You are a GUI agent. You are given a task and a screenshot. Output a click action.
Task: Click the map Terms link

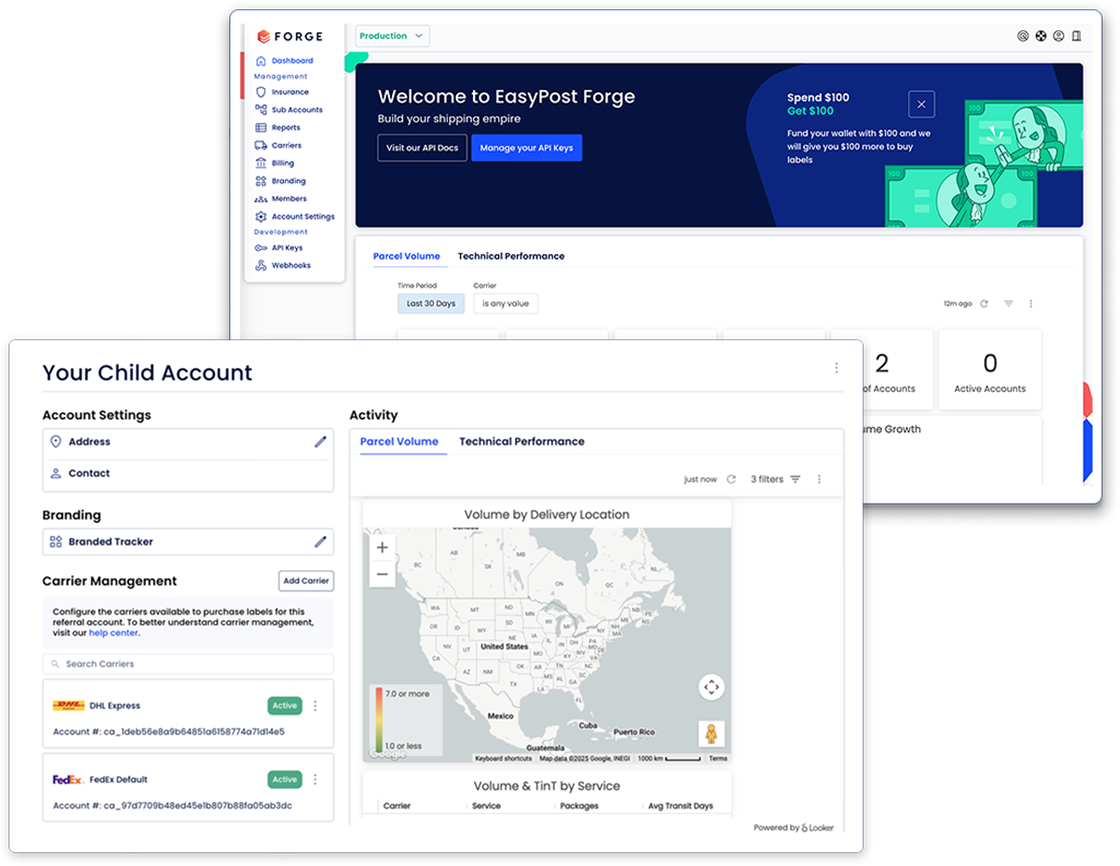point(718,759)
